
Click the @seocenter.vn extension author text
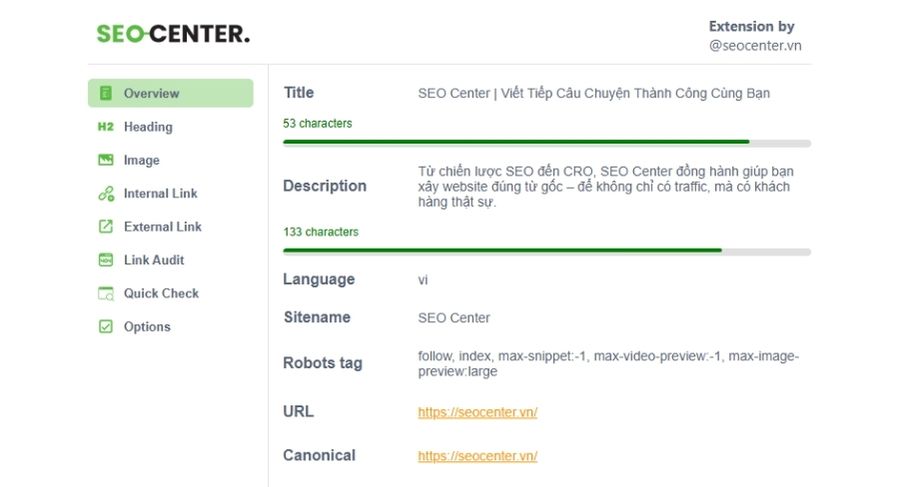pos(755,45)
